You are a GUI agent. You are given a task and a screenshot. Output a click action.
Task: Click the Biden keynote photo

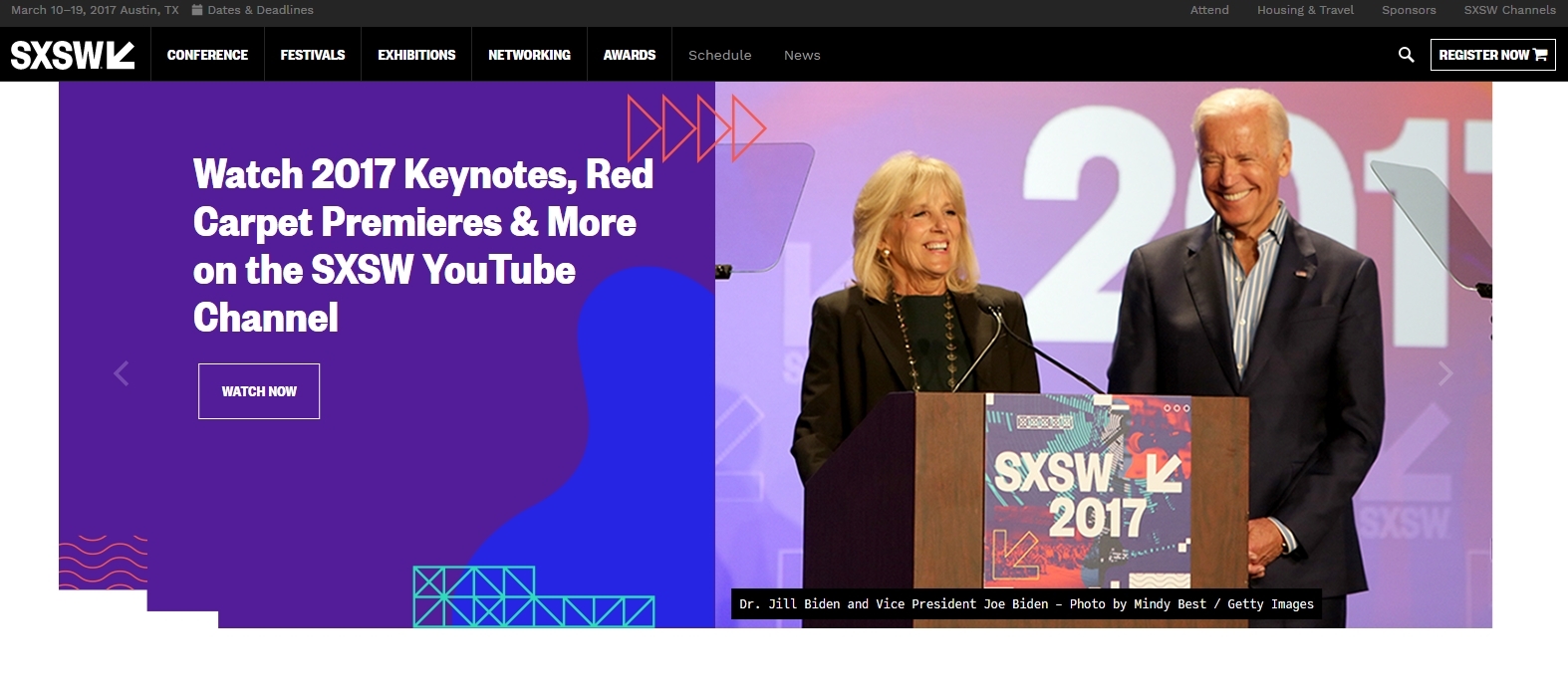tap(1104, 354)
